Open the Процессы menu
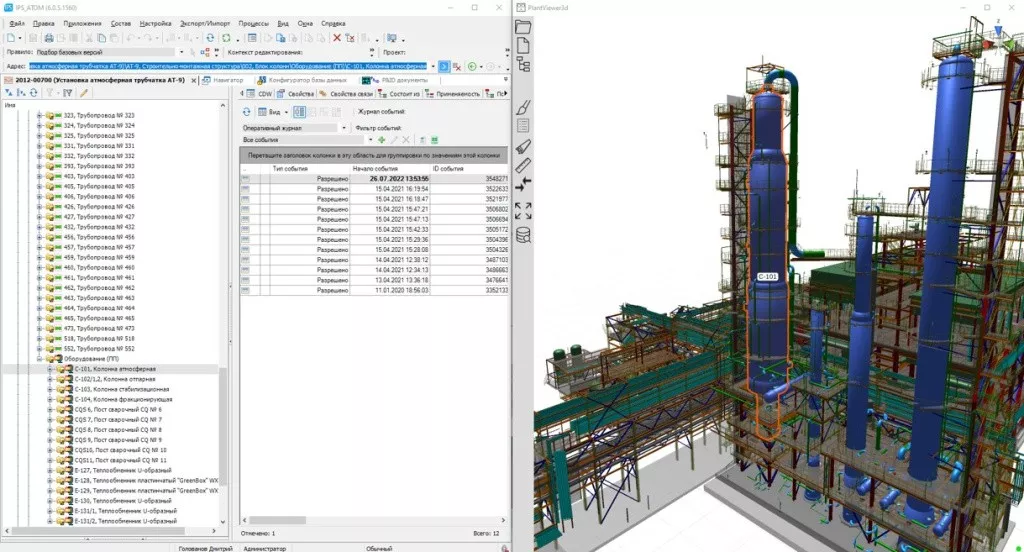 point(253,24)
